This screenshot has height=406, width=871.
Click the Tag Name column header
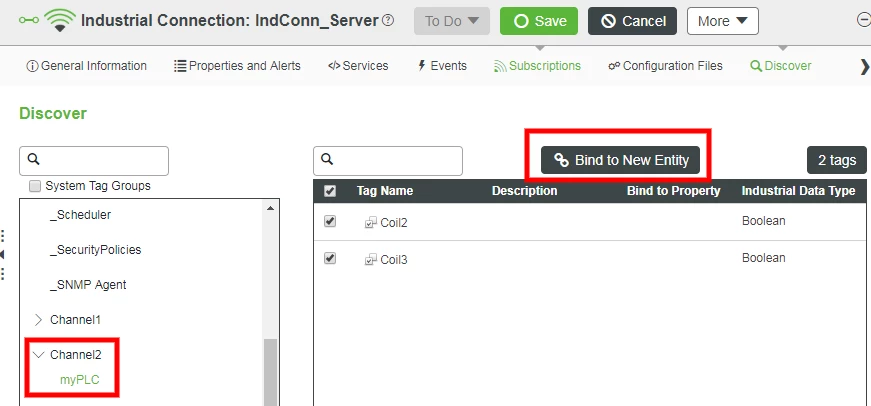coord(385,191)
